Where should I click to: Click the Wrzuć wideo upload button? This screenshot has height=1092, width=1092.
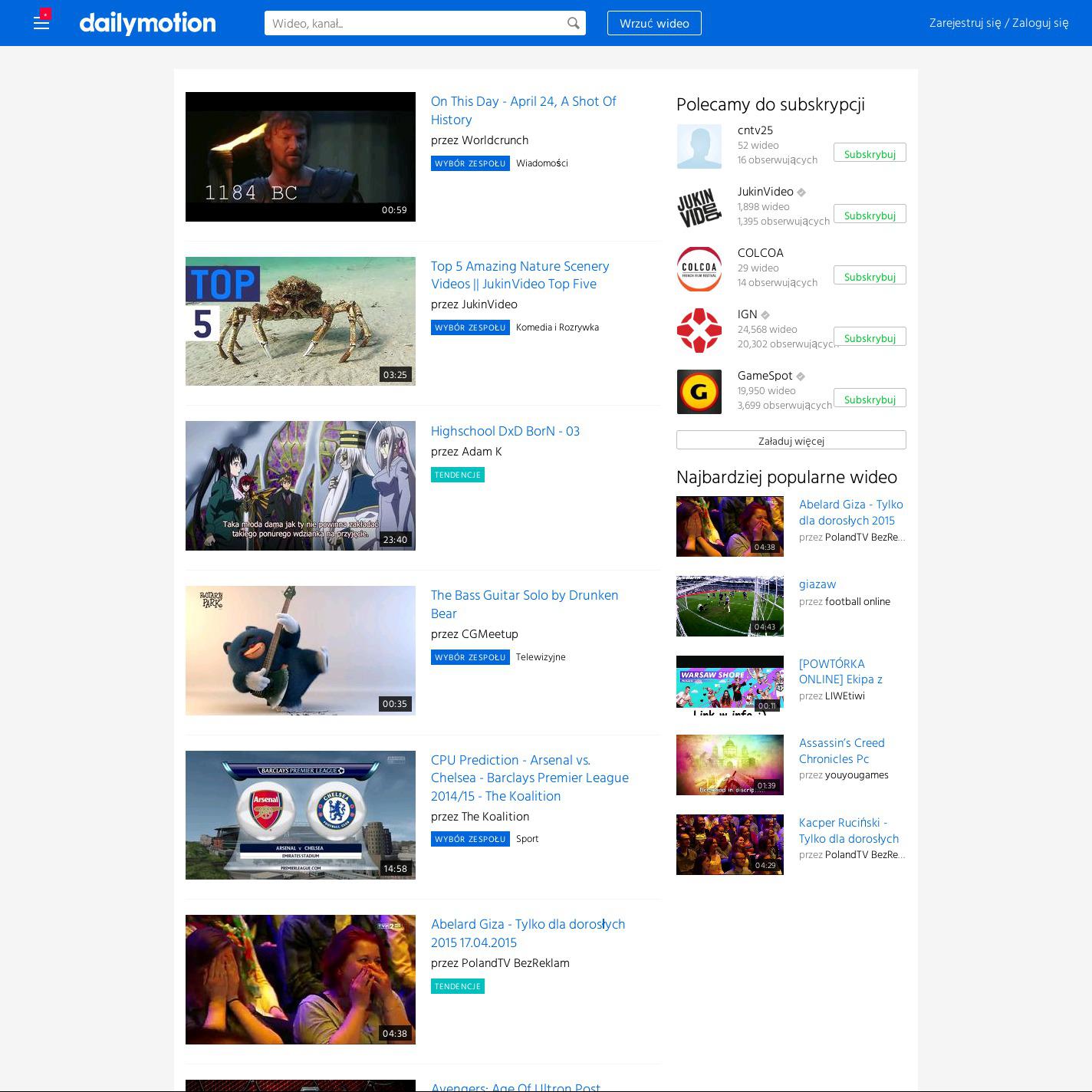(x=653, y=23)
